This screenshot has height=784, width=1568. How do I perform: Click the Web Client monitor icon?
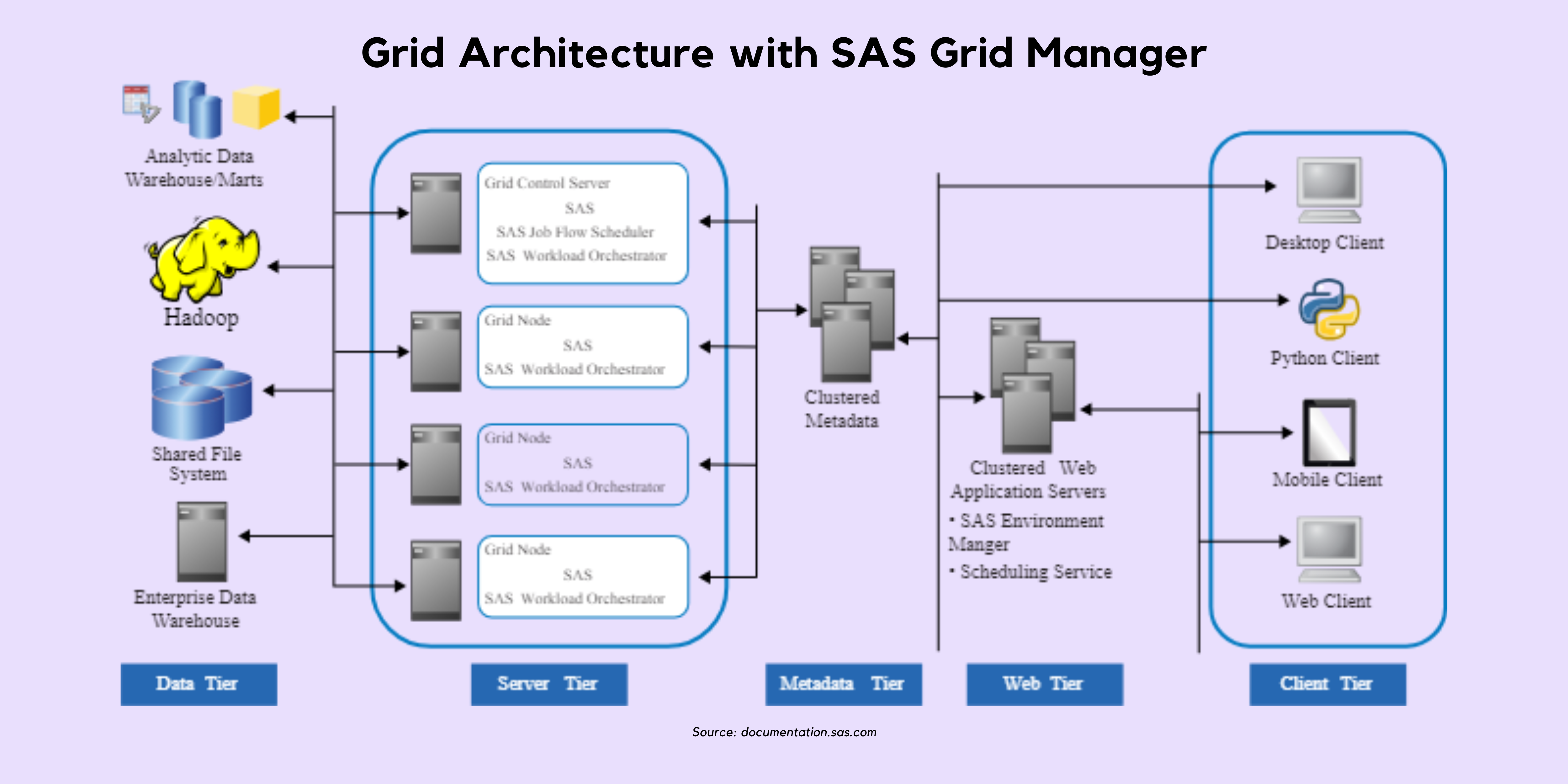pos(1329,549)
